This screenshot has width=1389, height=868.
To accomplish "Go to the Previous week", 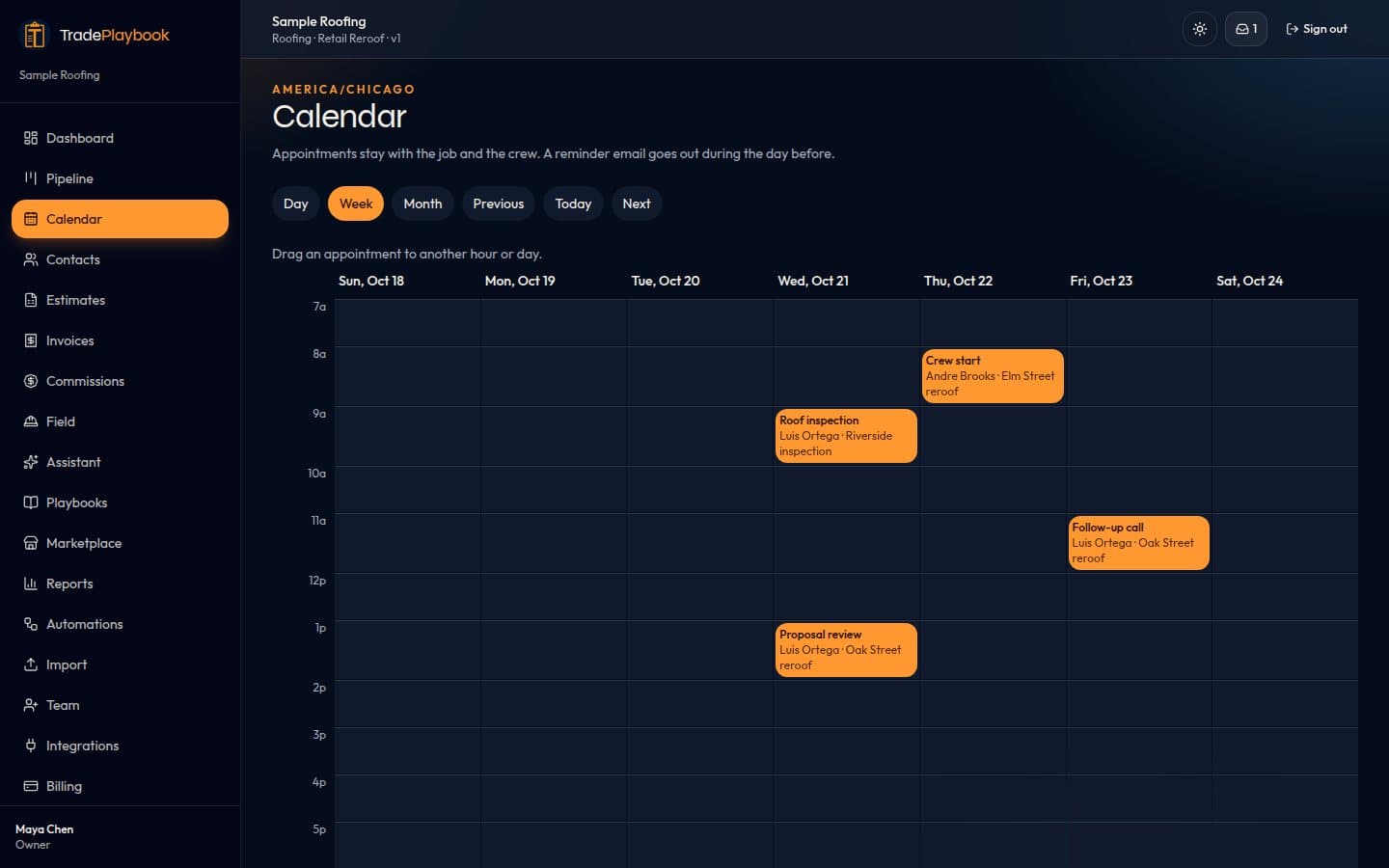I will click(499, 203).
